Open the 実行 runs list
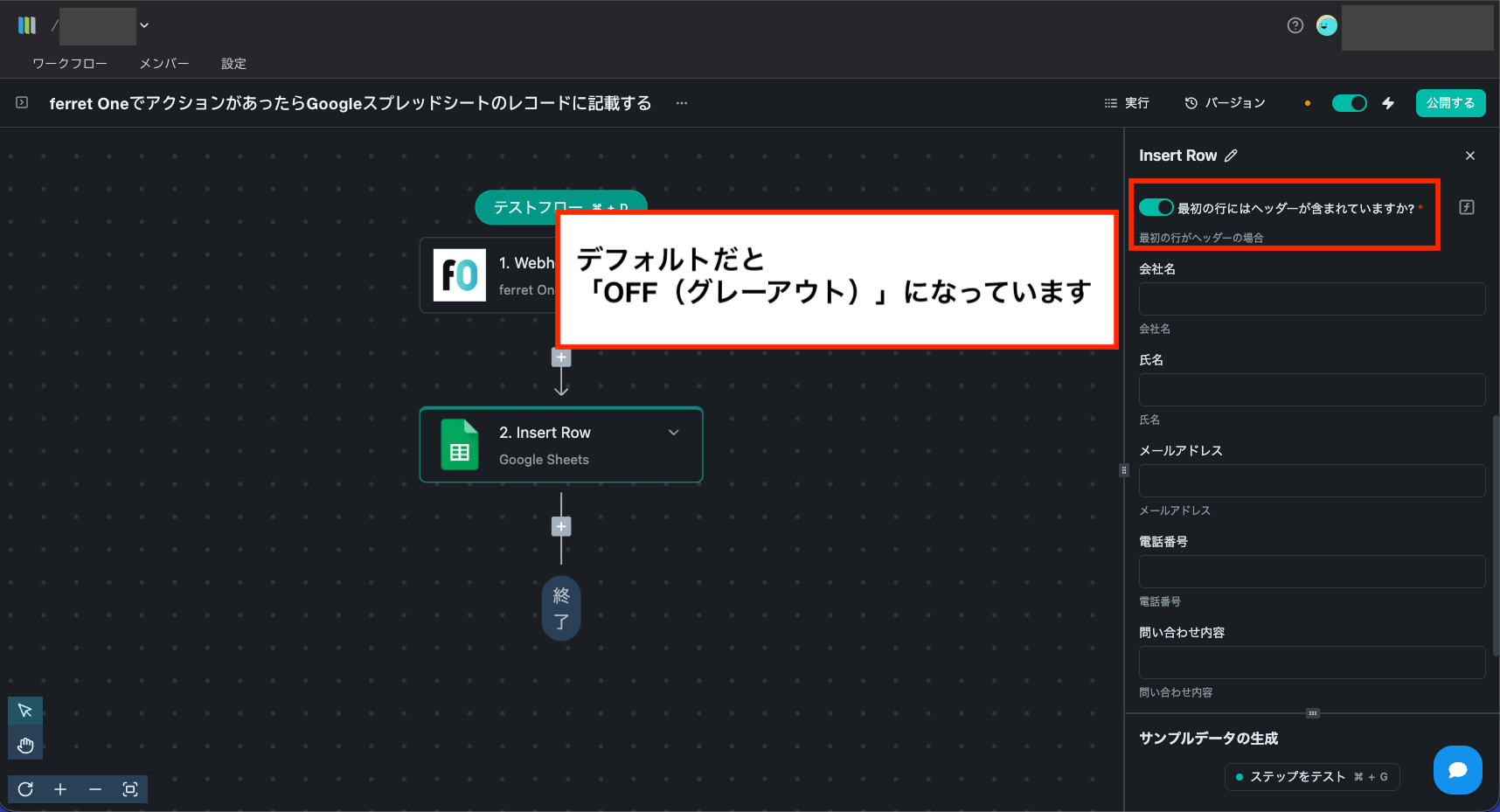The height and width of the screenshot is (812, 1500). [1127, 103]
